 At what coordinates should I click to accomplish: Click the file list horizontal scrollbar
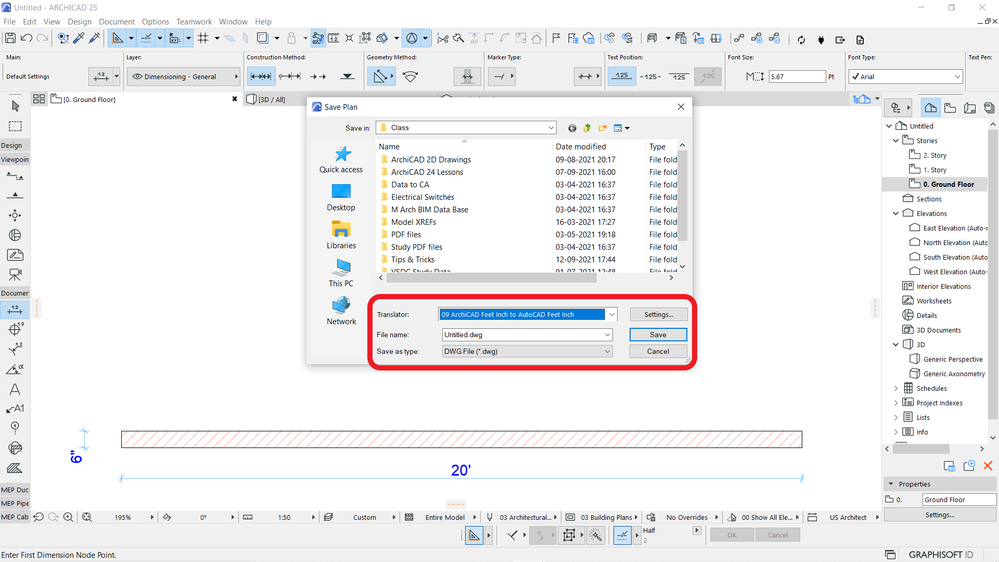(x=491, y=278)
